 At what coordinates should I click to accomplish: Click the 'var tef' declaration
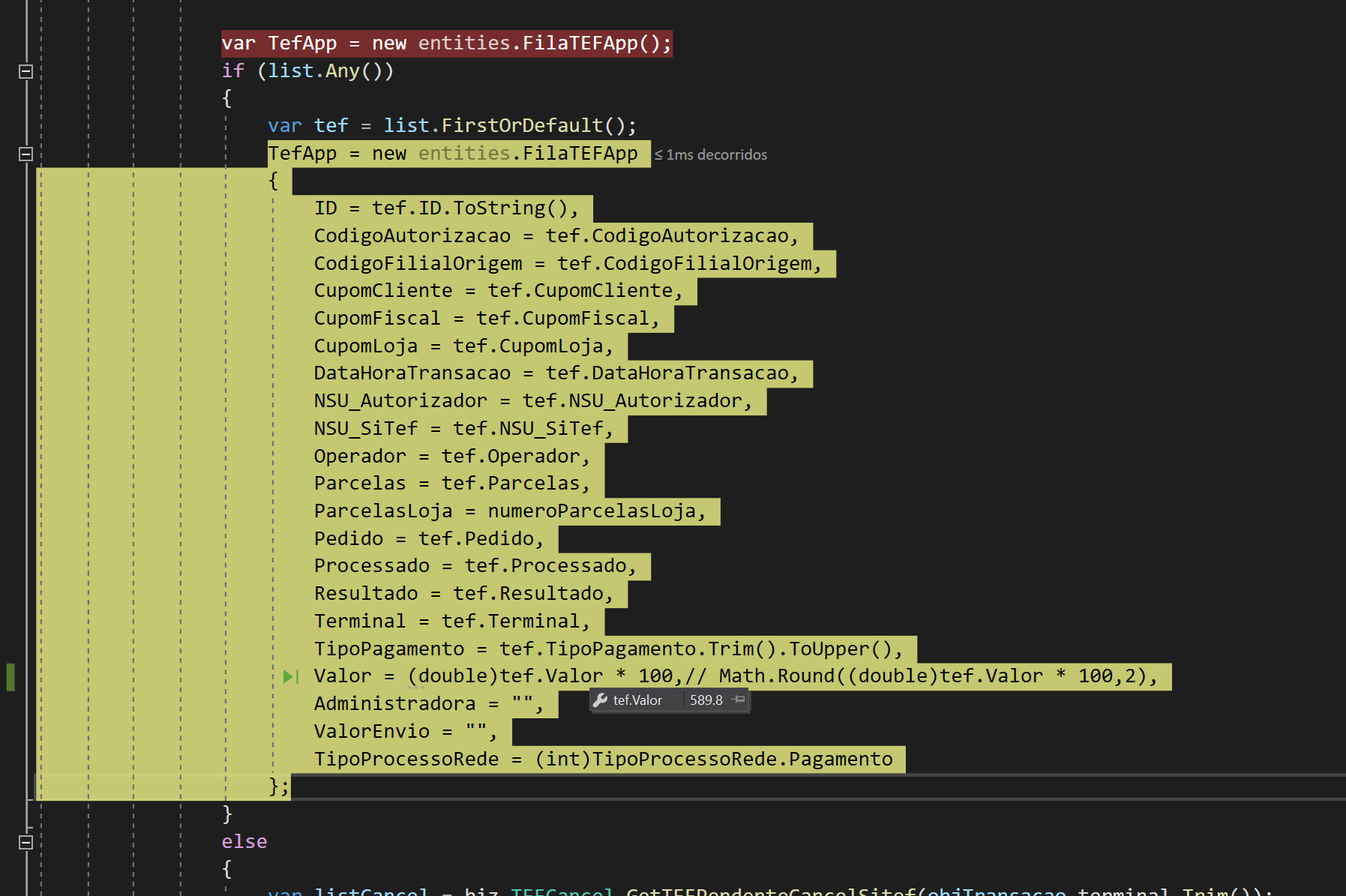[308, 125]
